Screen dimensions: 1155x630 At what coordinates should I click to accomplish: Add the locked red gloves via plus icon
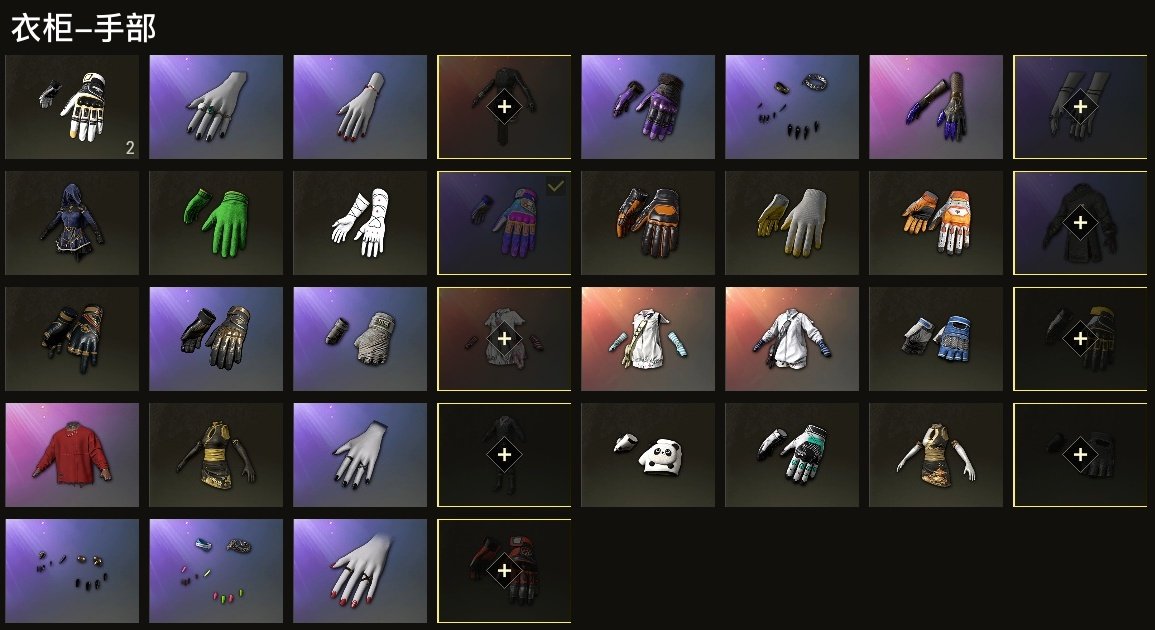(504, 570)
